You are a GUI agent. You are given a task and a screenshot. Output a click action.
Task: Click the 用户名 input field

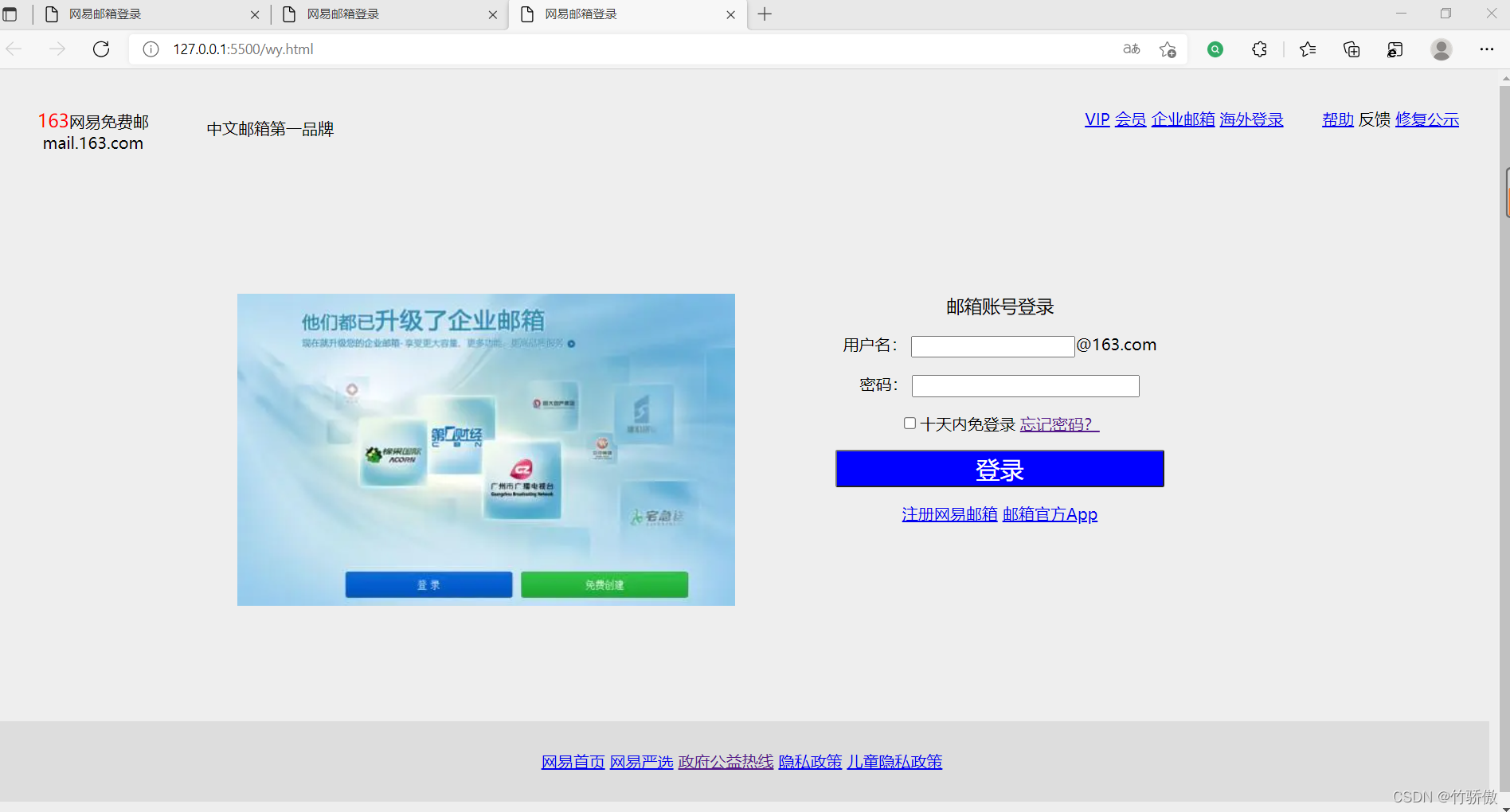click(992, 346)
